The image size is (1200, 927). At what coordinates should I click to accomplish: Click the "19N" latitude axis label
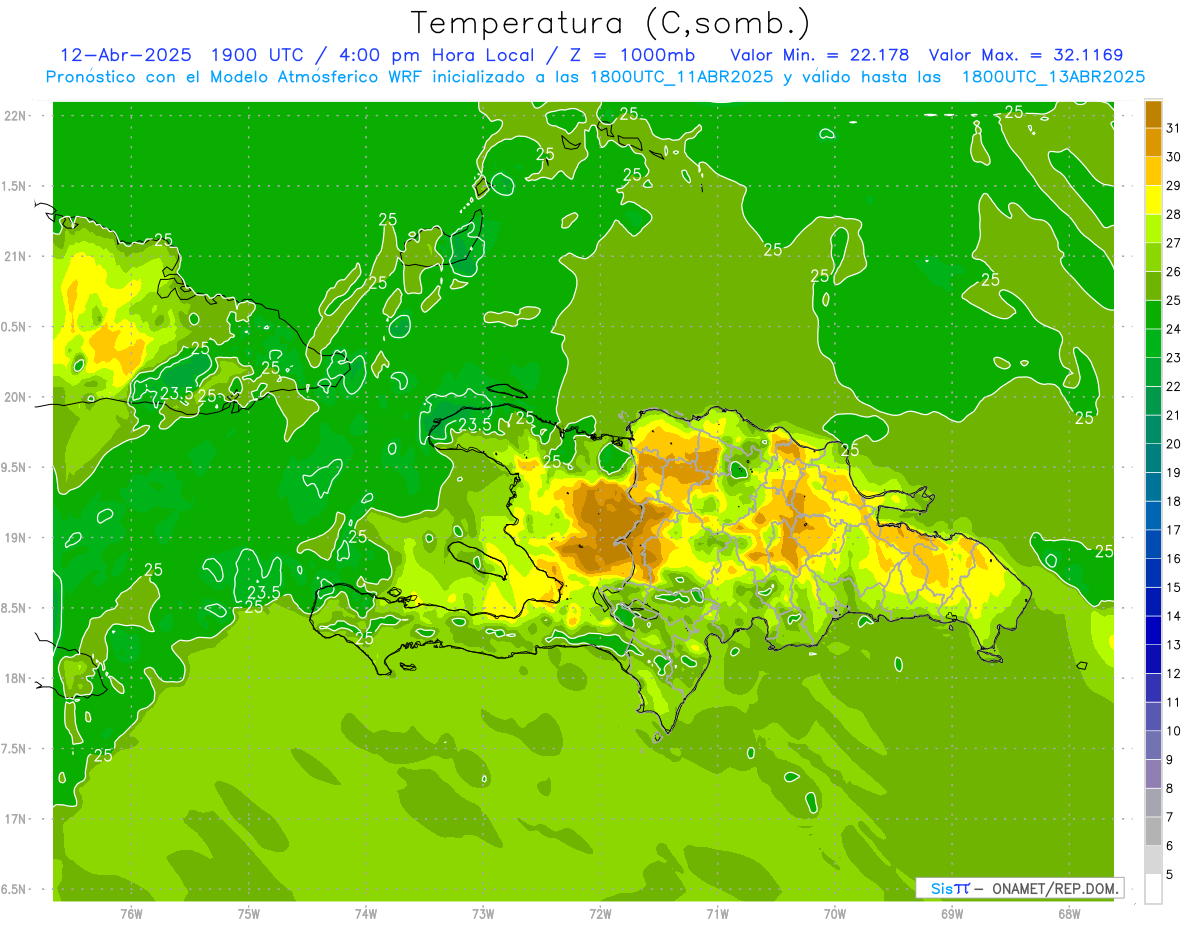click(x=16, y=538)
